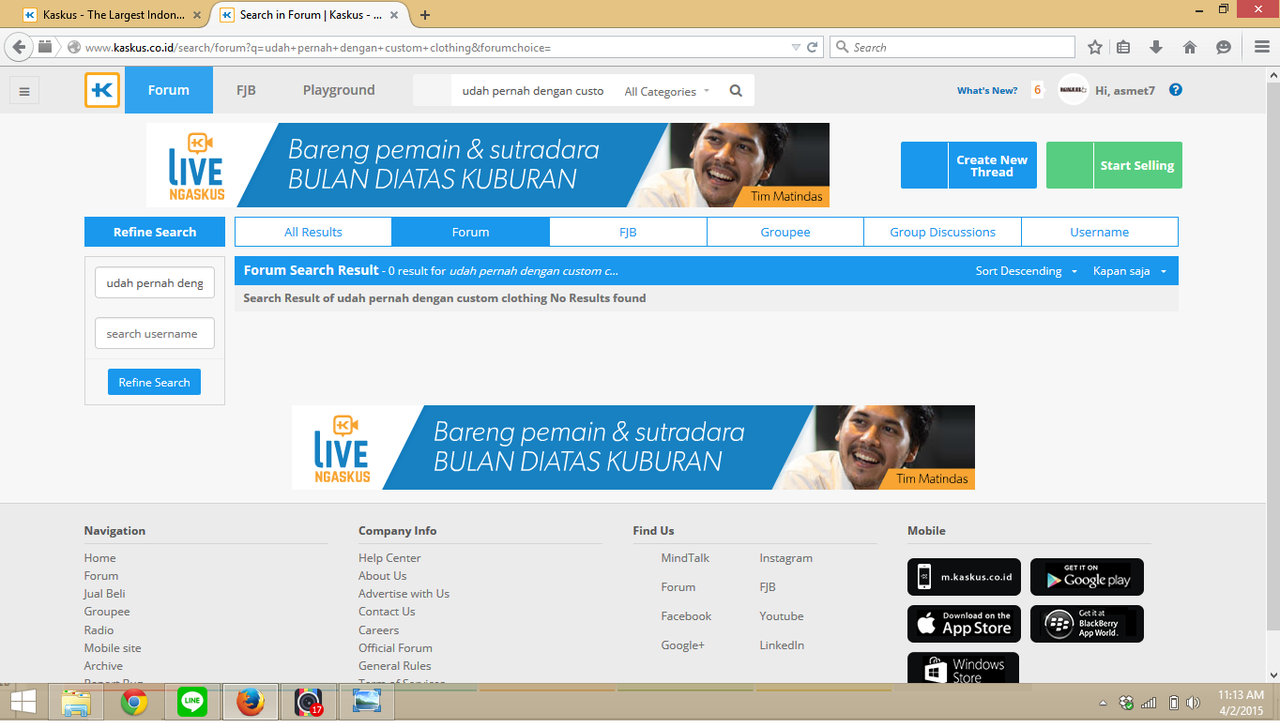The height and width of the screenshot is (728, 1280).
Task: Expand the Kapan saja time dropdown
Action: (1130, 271)
